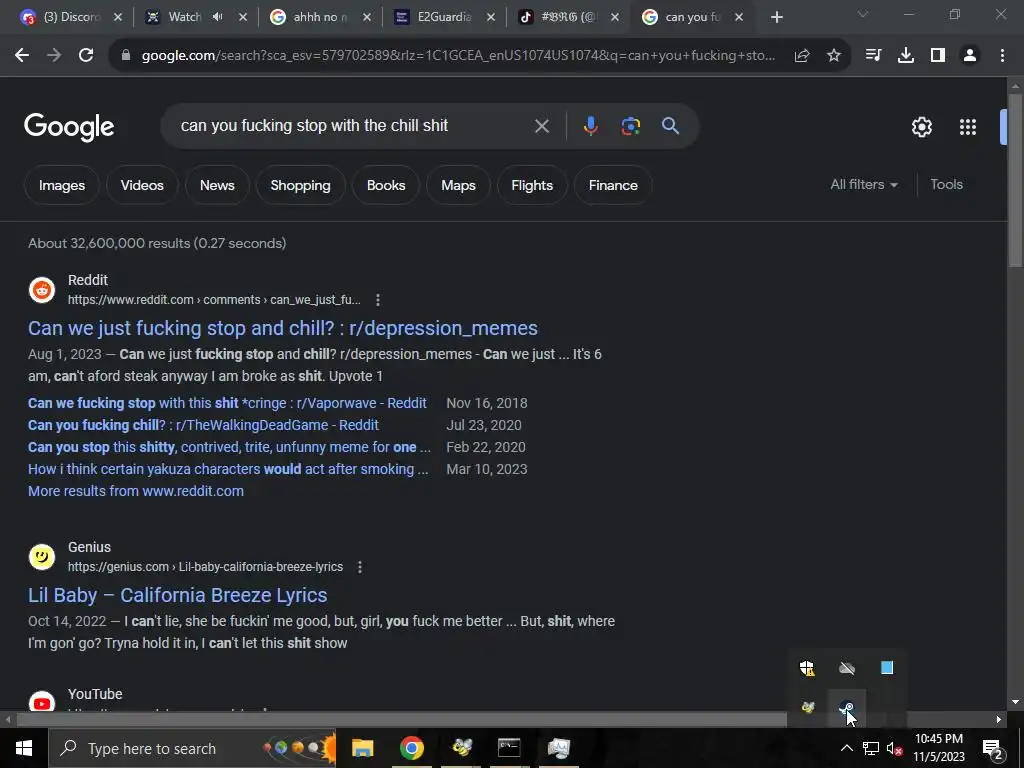This screenshot has width=1024, height=768.
Task: Open the command prompt taskbar app
Action: point(509,748)
